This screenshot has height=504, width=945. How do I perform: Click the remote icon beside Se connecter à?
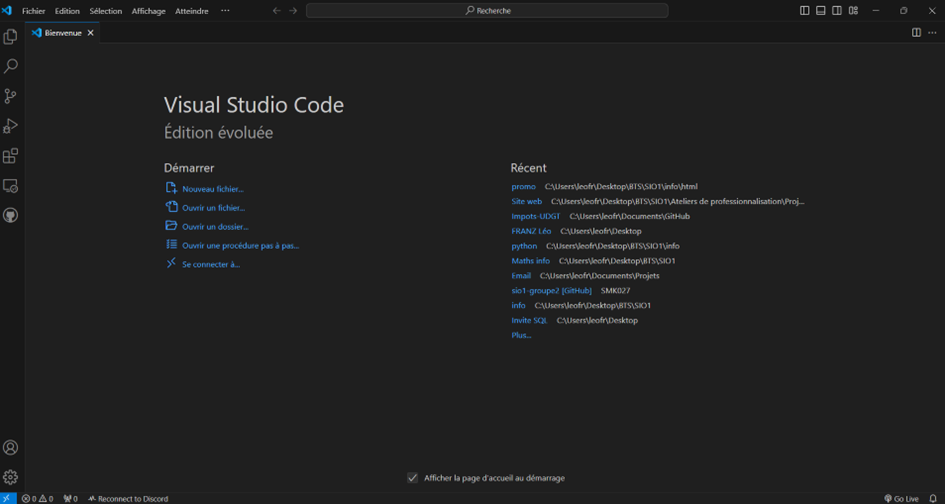coord(171,263)
